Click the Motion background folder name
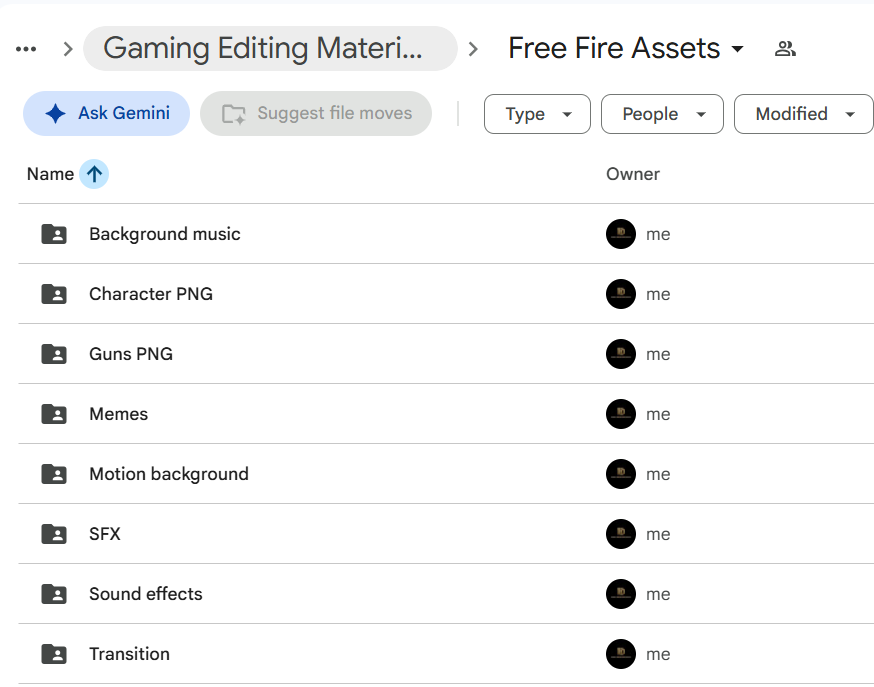874x687 pixels. click(x=169, y=474)
